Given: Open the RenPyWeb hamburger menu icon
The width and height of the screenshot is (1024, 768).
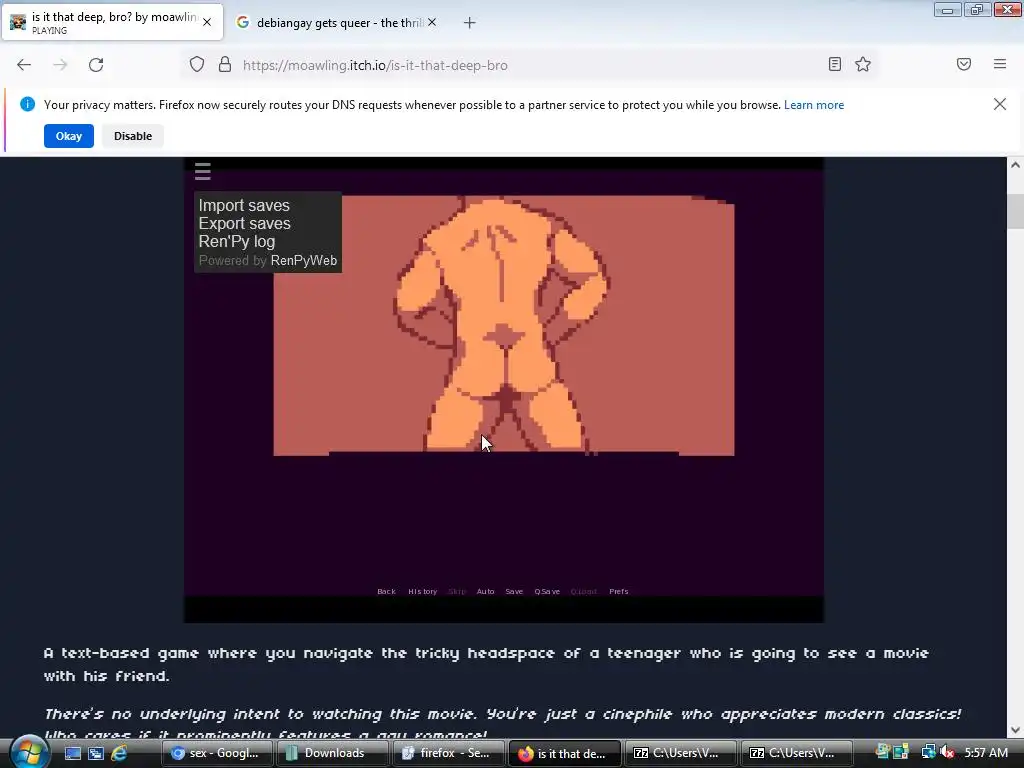Looking at the screenshot, I should [x=202, y=171].
